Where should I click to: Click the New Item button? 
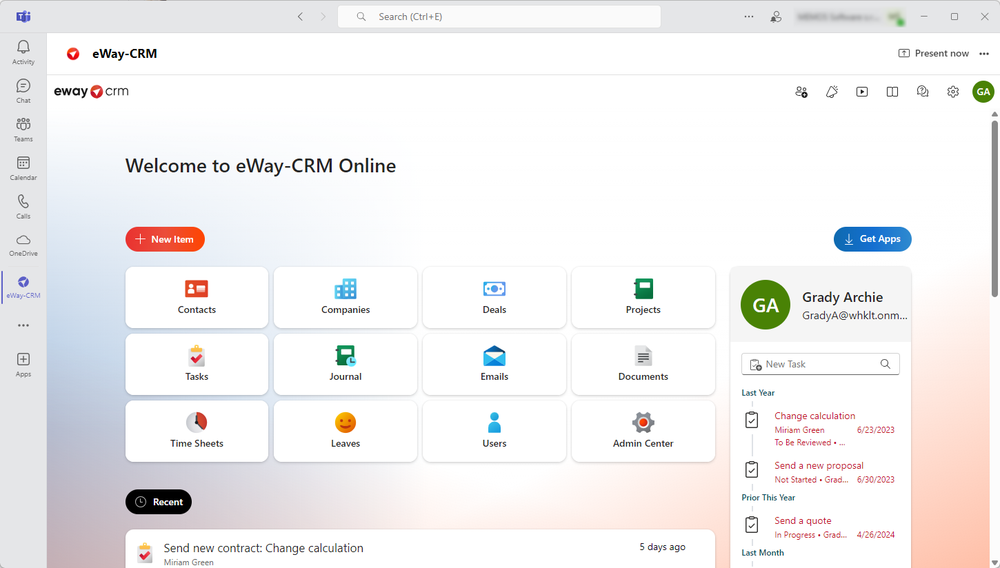pos(165,239)
